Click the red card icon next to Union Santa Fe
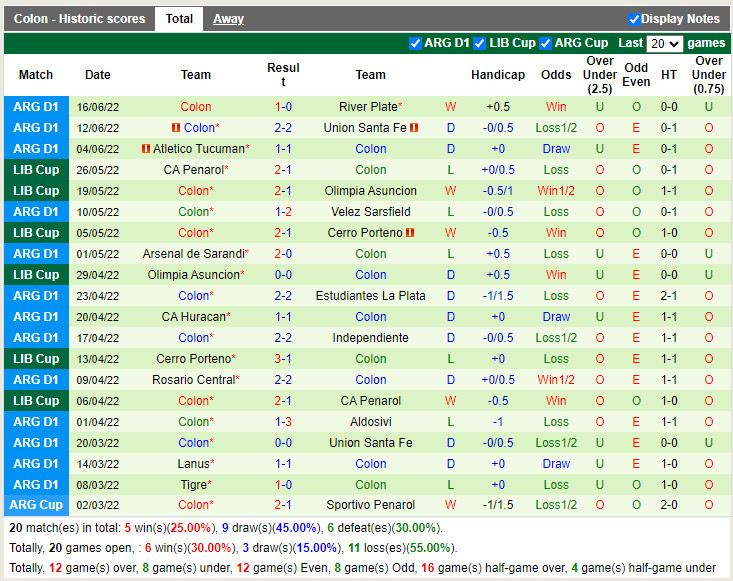Image resolution: width=733 pixels, height=581 pixels. [413, 128]
